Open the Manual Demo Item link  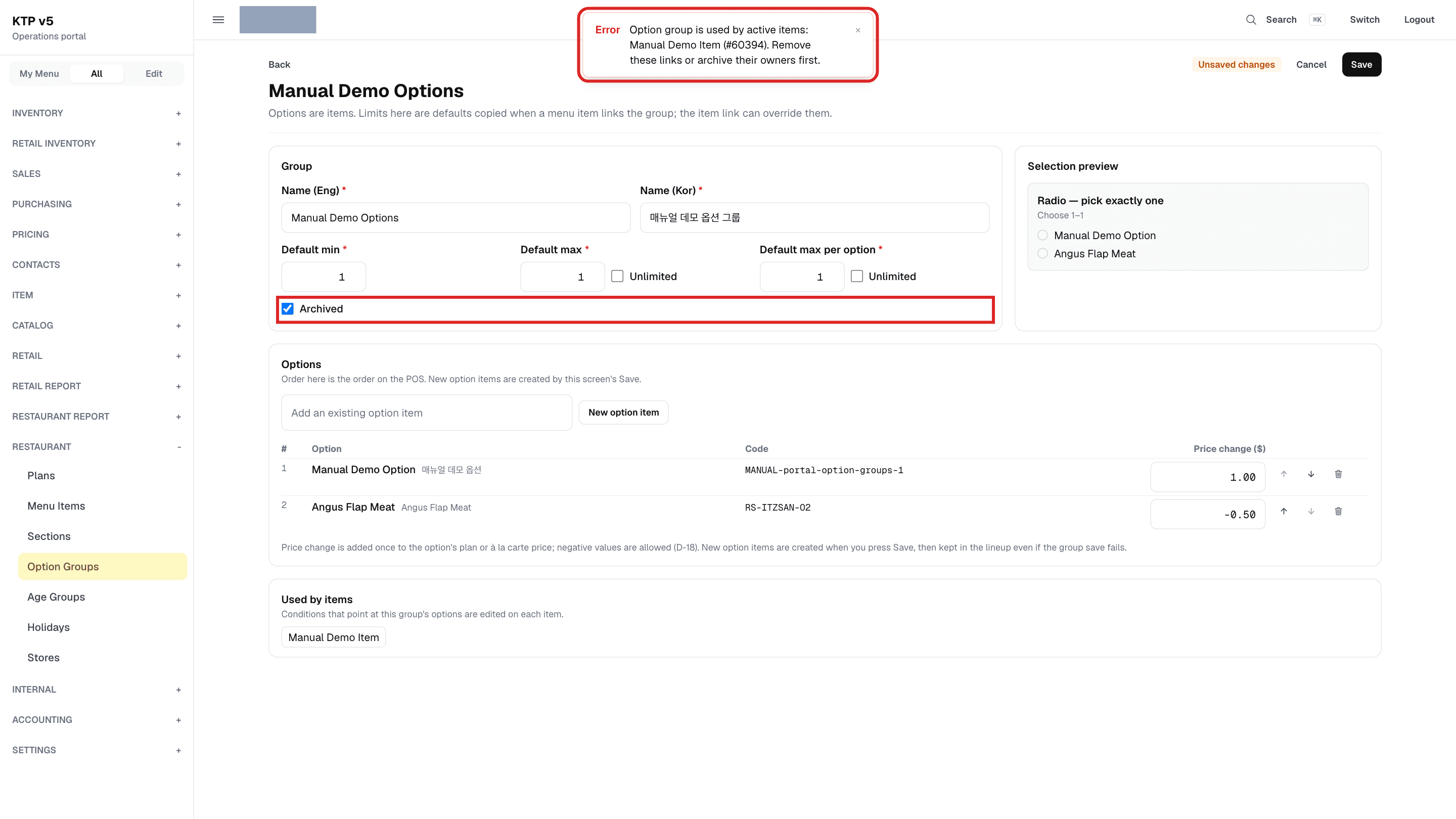[334, 638]
